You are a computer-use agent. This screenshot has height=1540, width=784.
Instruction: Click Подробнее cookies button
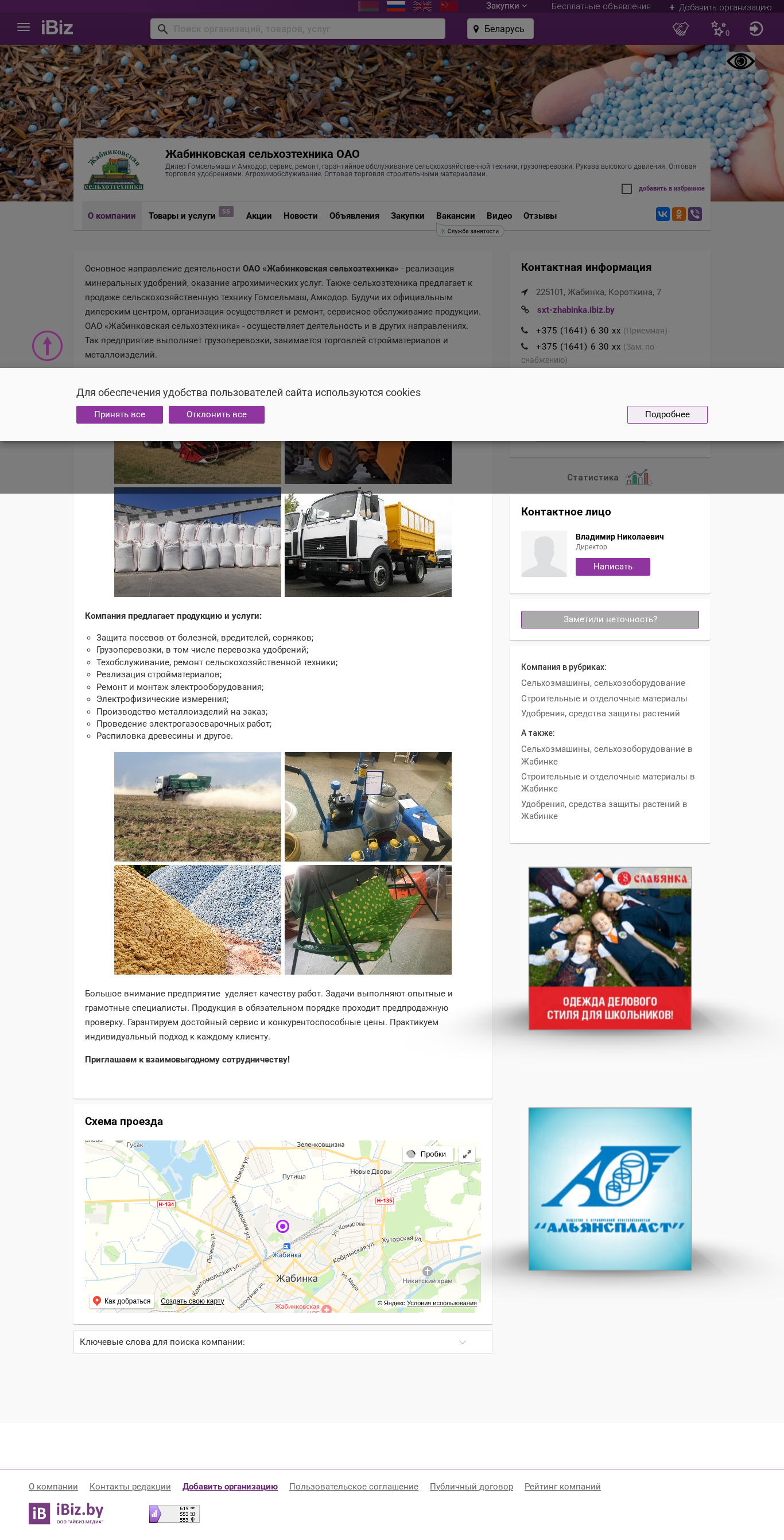[667, 414]
